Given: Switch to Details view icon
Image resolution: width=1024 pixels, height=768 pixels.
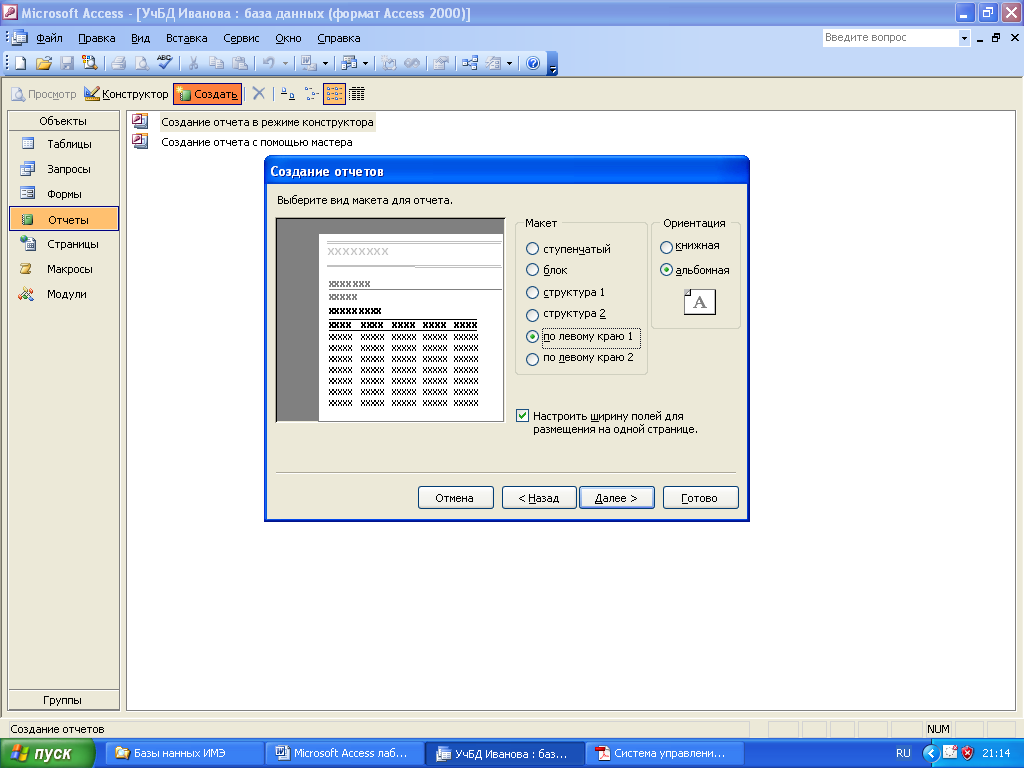Looking at the screenshot, I should click(x=357, y=94).
